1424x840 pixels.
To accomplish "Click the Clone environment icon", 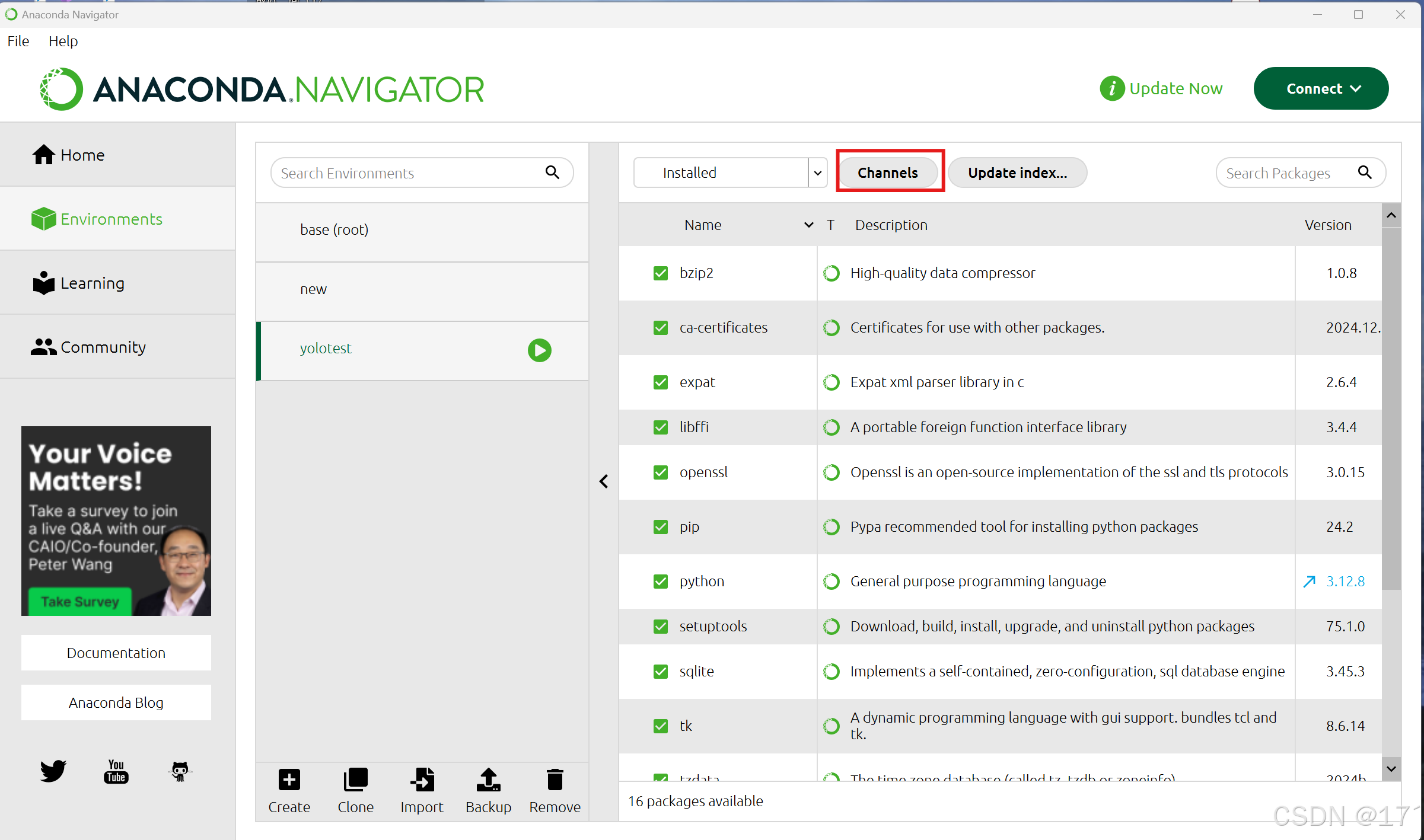I will click(355, 780).
